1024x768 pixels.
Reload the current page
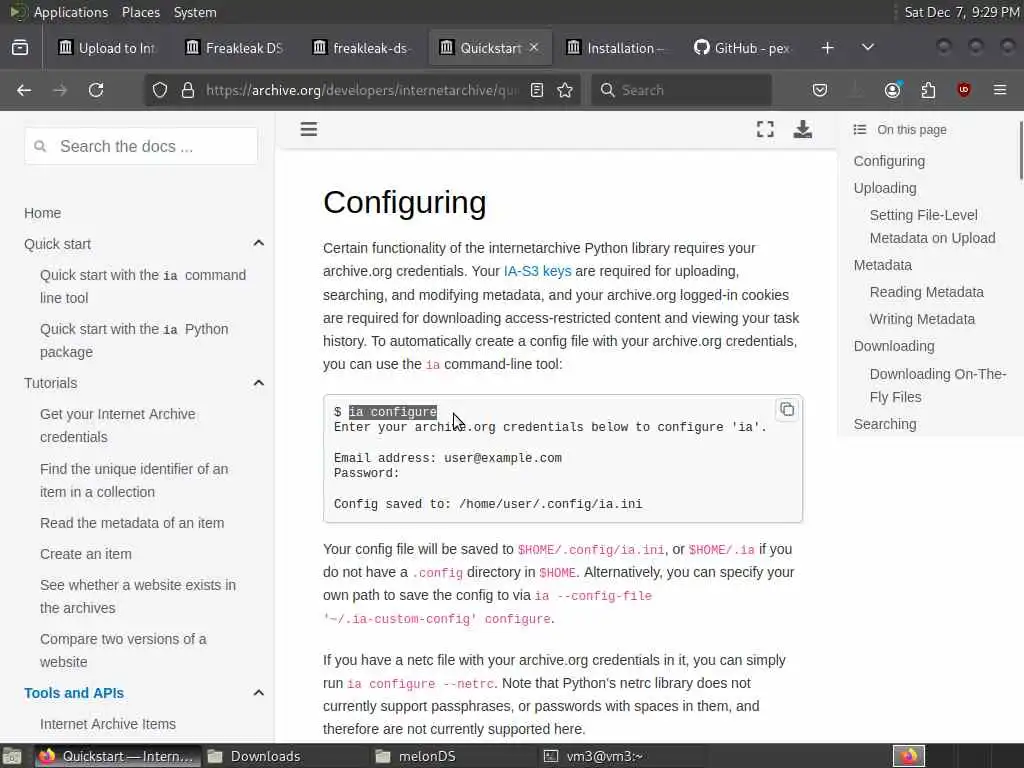pos(96,90)
